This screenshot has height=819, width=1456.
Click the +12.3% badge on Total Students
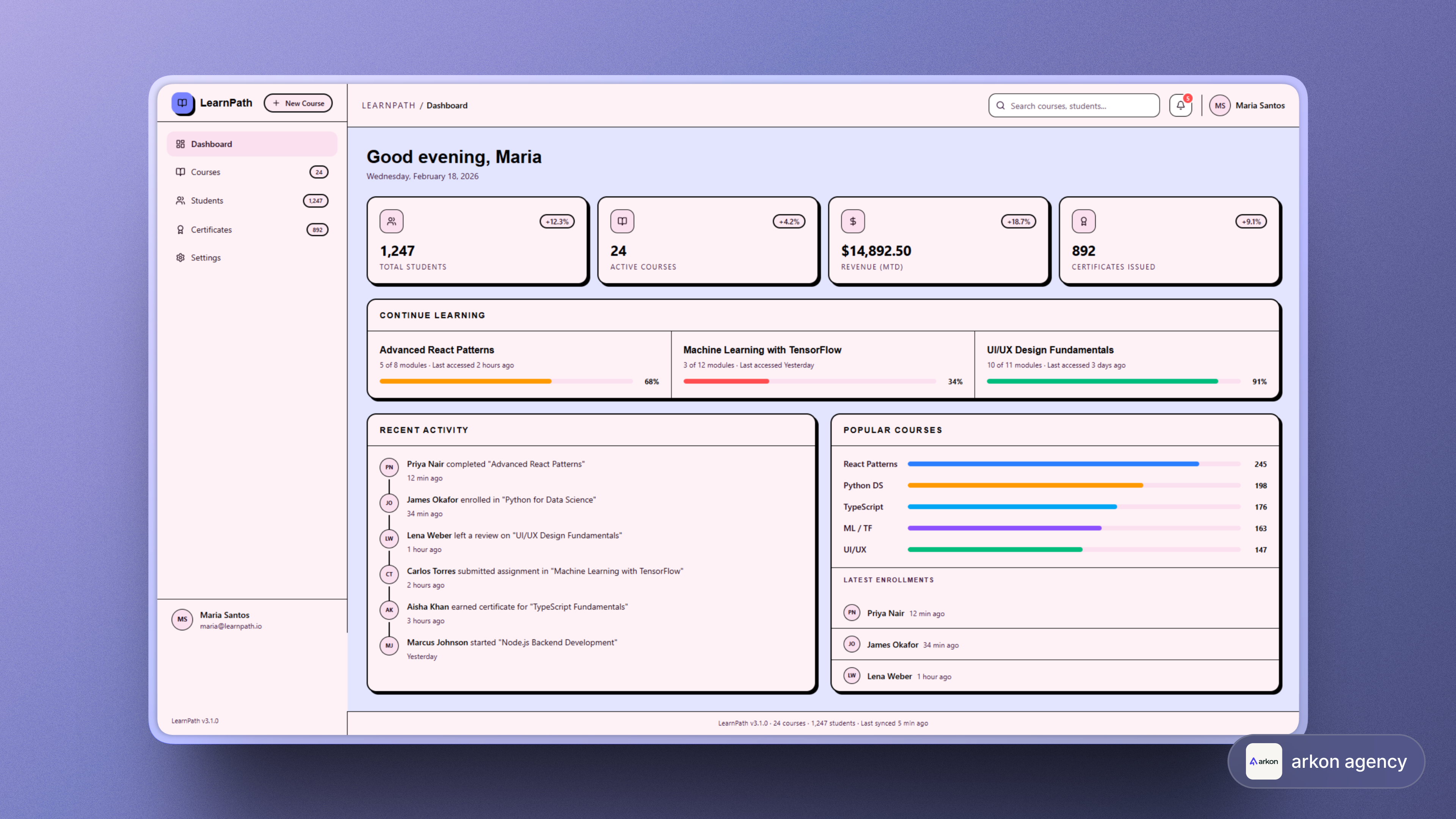point(557,221)
